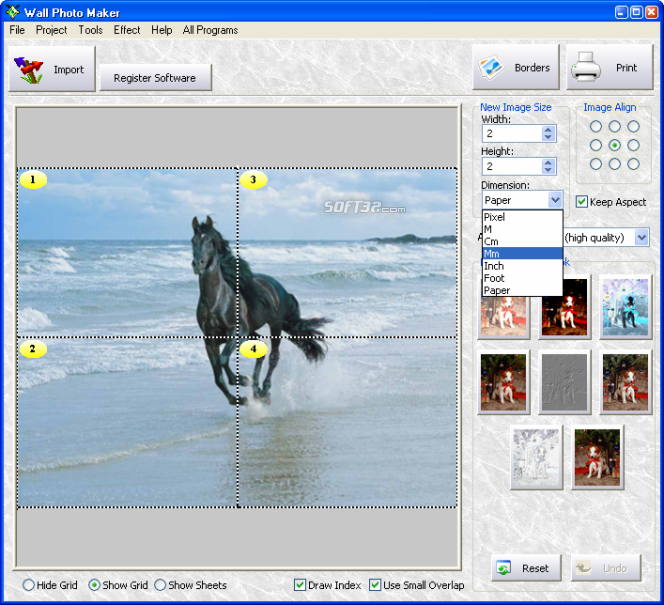Open the Help menu
The height and width of the screenshot is (605, 664).
click(162, 30)
